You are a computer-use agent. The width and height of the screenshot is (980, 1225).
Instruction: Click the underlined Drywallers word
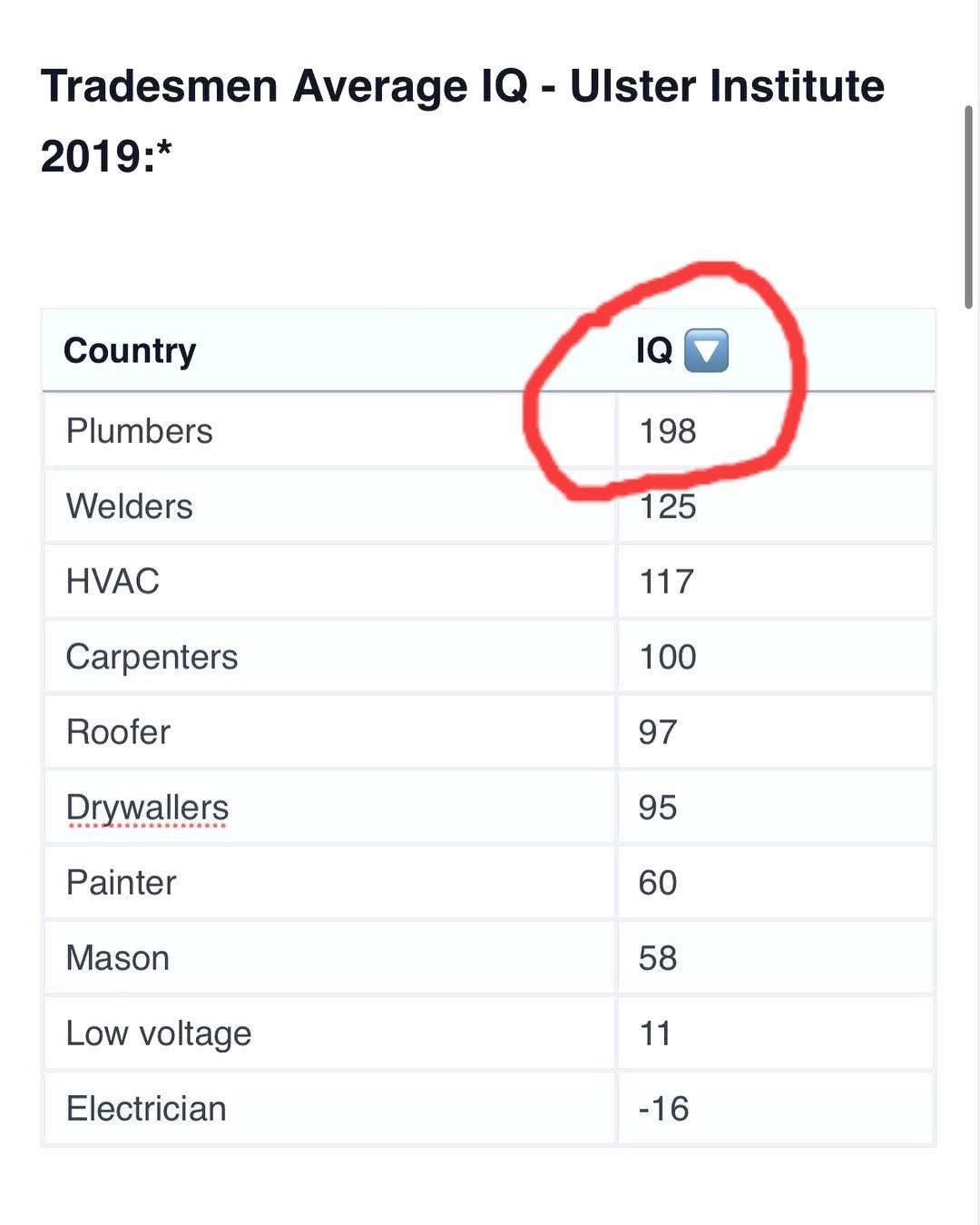(147, 808)
